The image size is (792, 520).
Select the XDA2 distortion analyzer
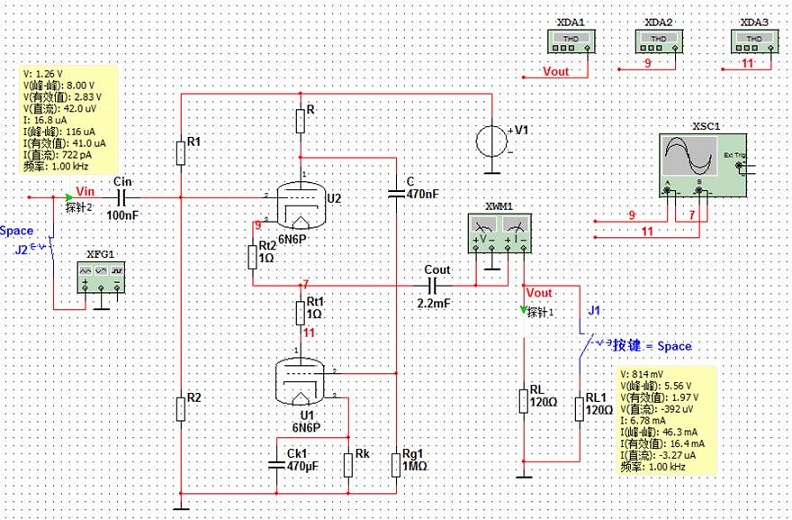point(658,40)
